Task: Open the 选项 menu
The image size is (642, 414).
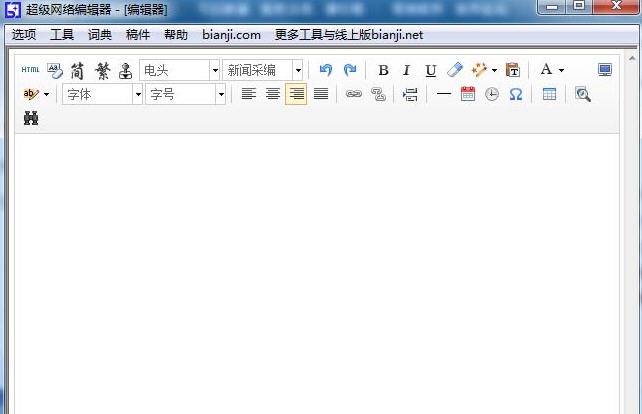Action: (x=24, y=35)
